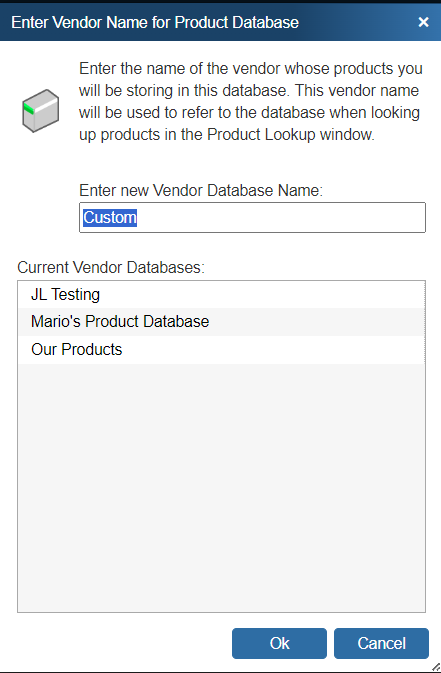Click the "Enter new Vendor Database Name:" label

201,190
